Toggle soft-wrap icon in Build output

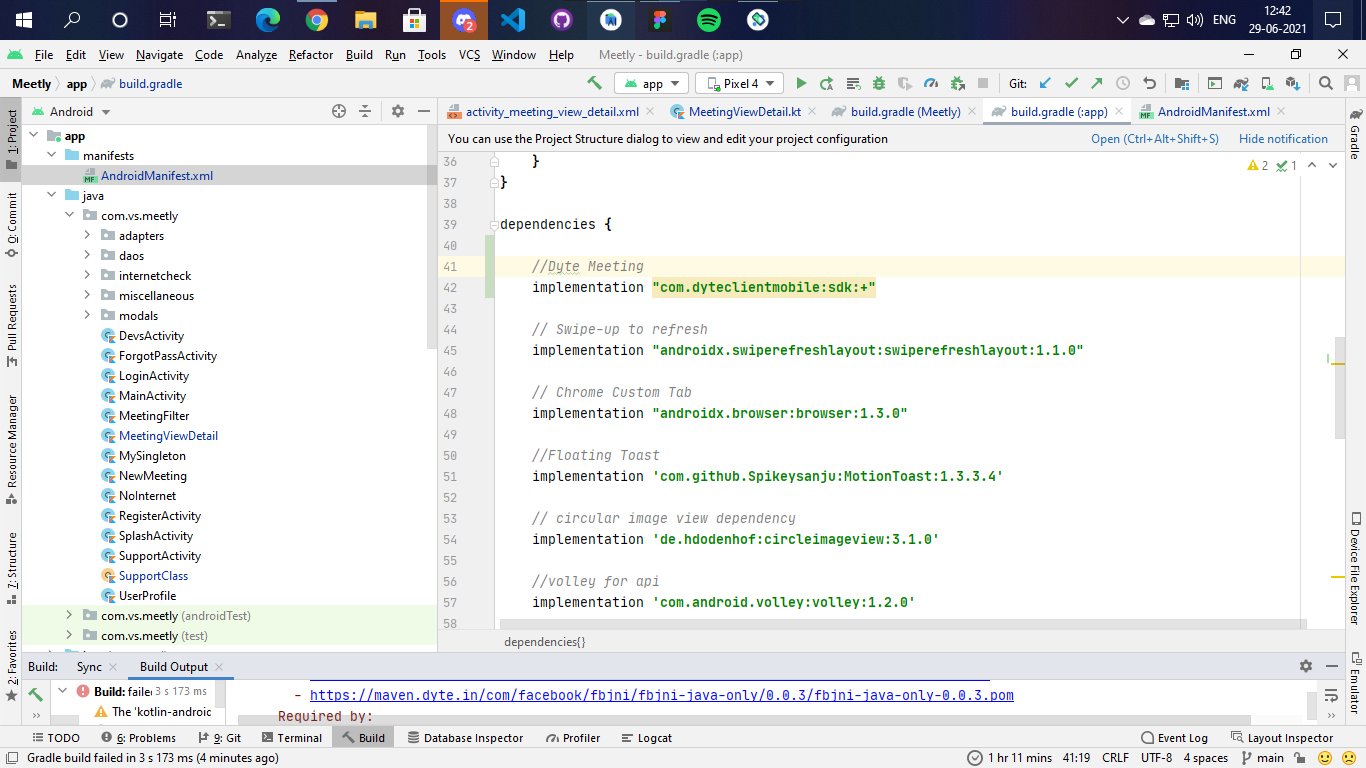1330,694
